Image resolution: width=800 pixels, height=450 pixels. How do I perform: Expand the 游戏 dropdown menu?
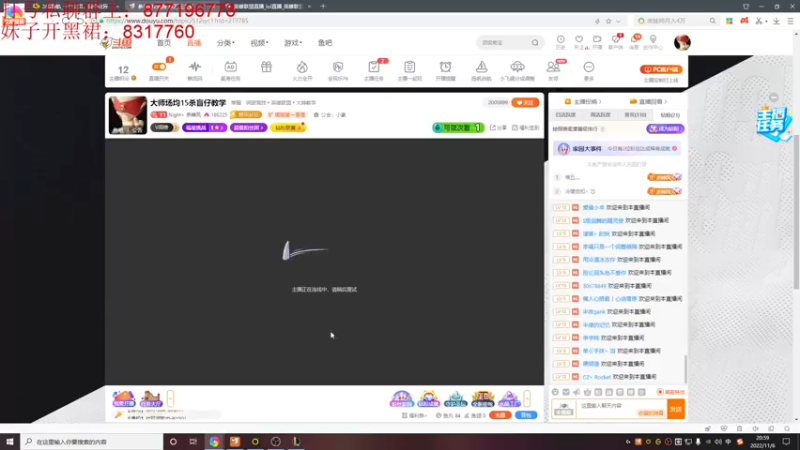pyautogui.click(x=293, y=43)
